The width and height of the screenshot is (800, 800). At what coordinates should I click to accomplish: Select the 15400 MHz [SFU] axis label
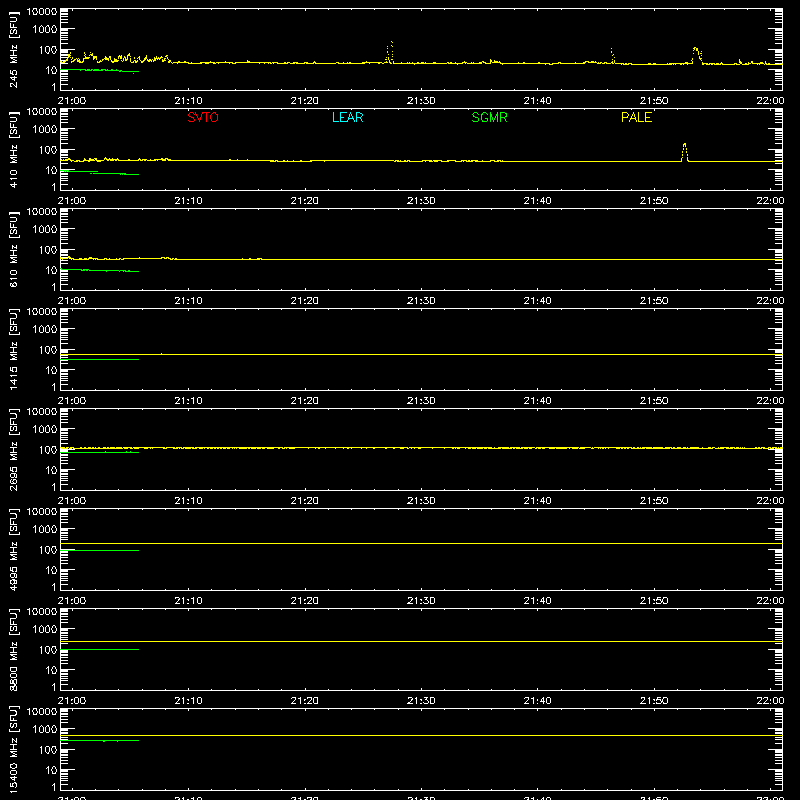point(13,749)
